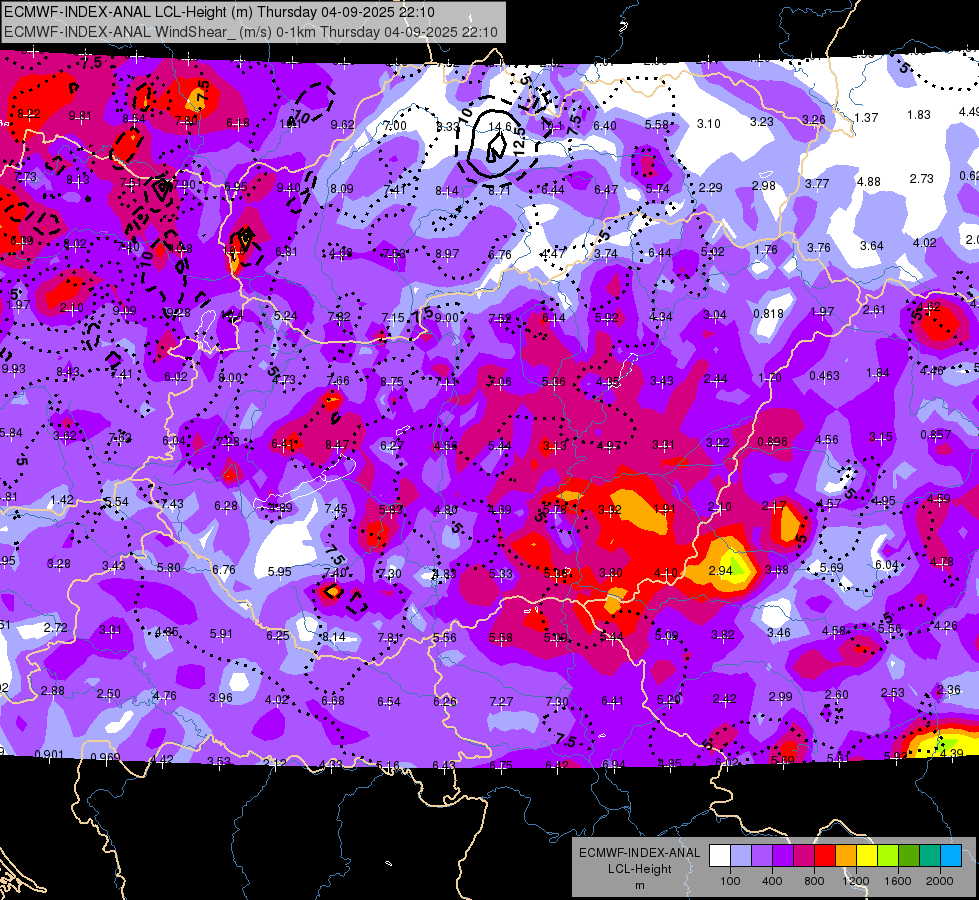Click the 2.73 grid value
979x900 pixels.
(922, 179)
